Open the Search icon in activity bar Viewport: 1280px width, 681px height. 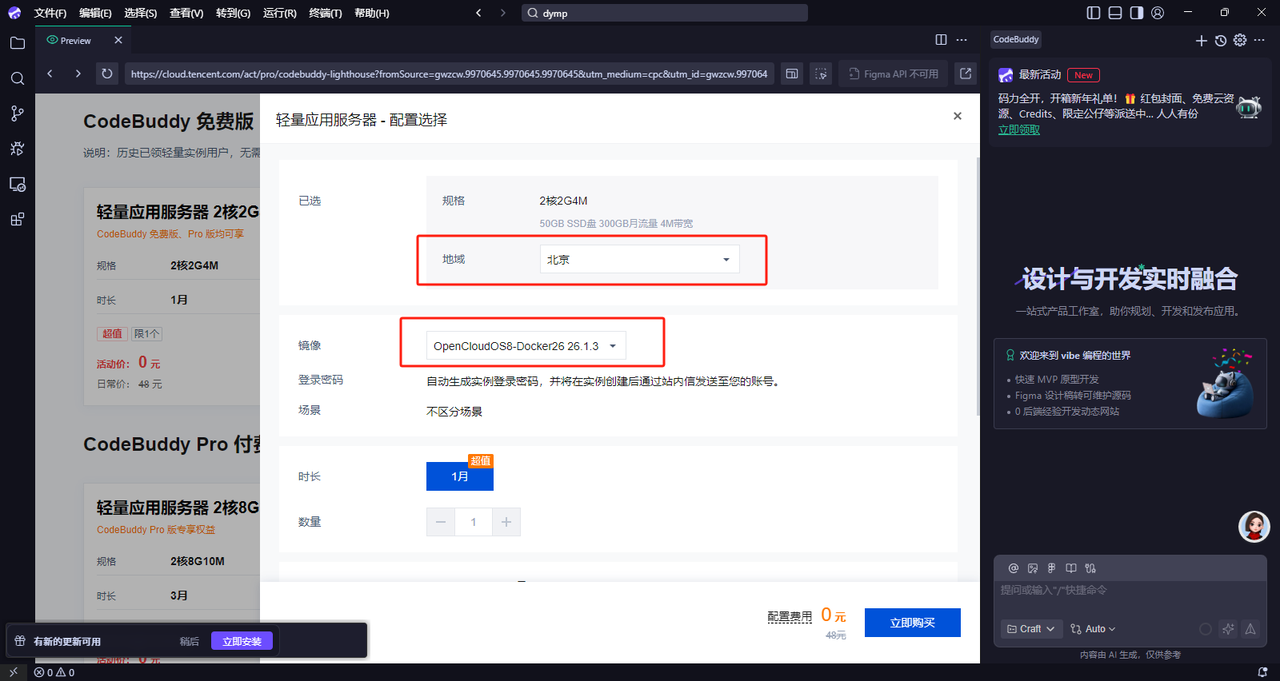click(17, 78)
